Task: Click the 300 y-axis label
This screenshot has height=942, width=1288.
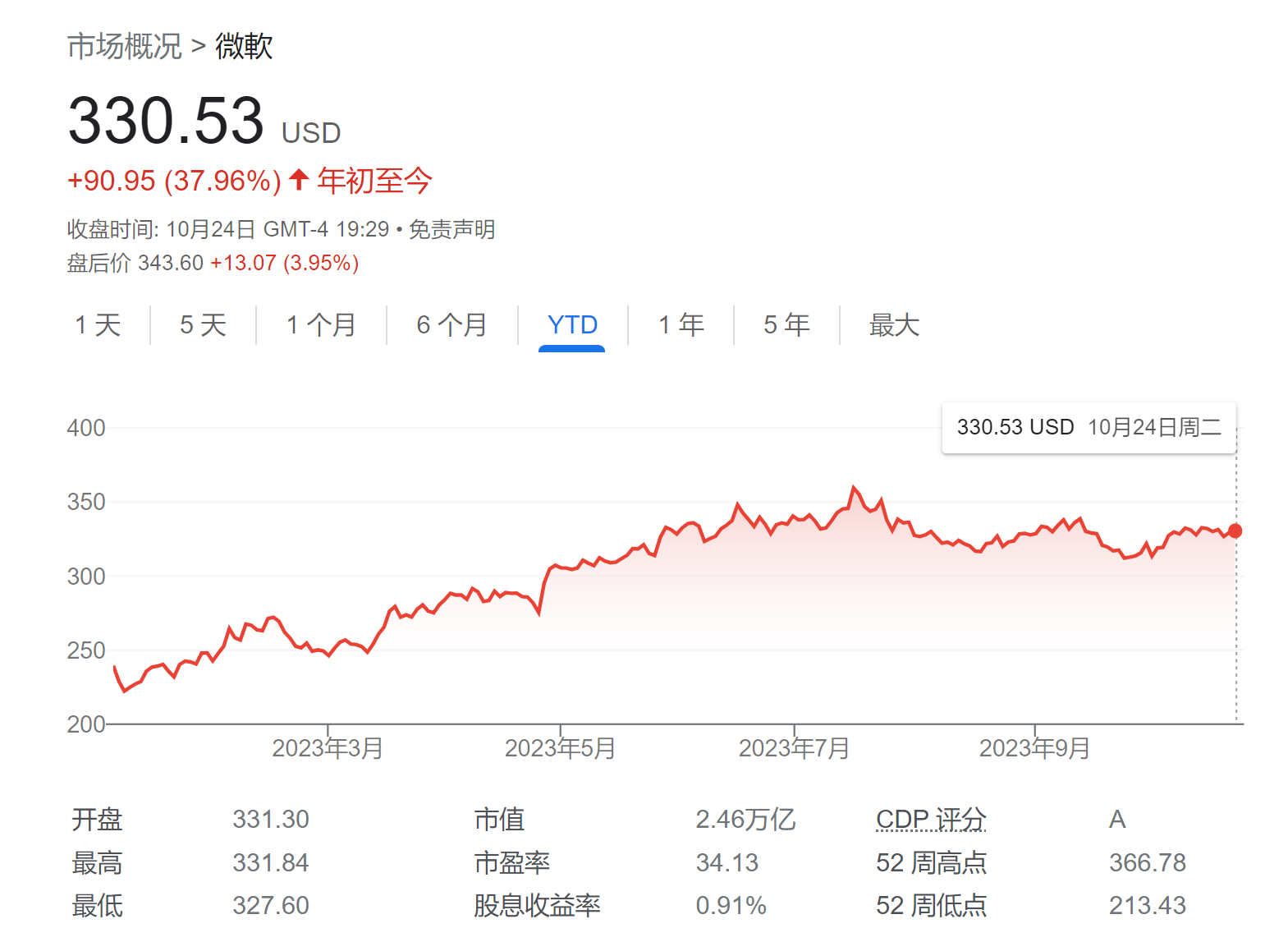Action: [86, 577]
